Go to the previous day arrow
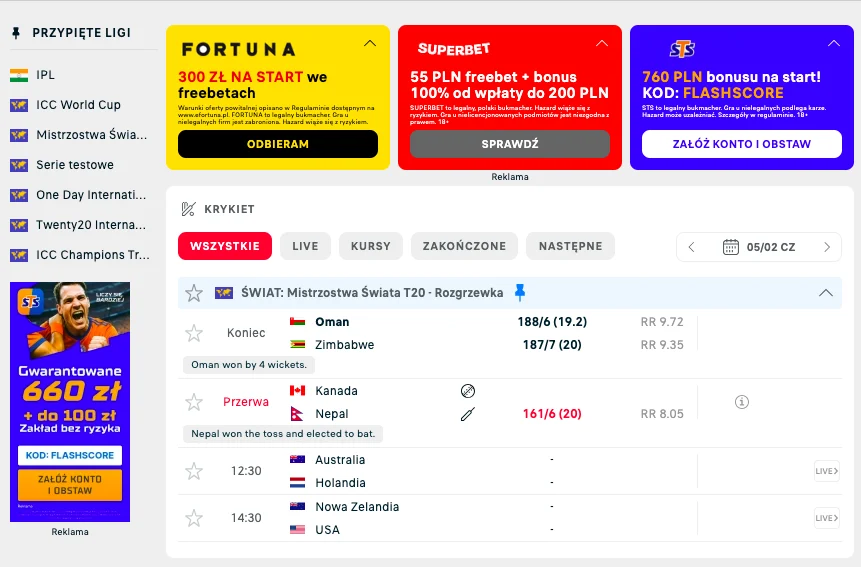Image resolution: width=861 pixels, height=567 pixels. [x=691, y=247]
